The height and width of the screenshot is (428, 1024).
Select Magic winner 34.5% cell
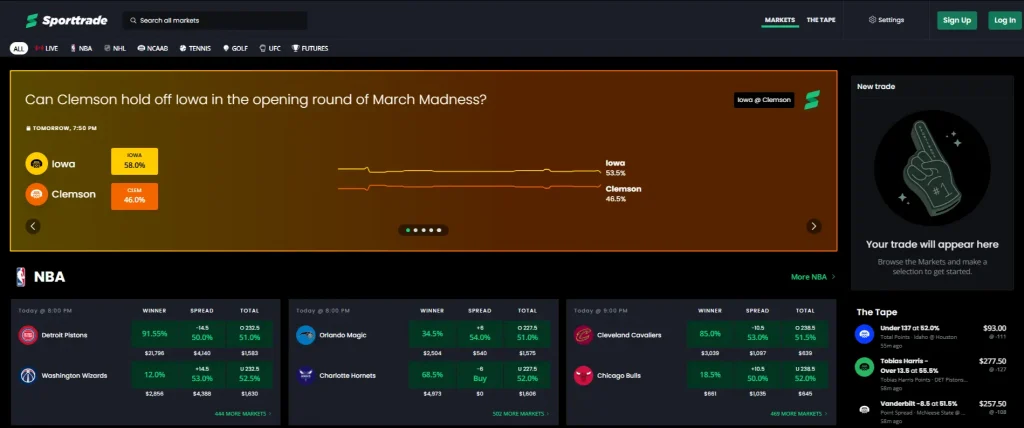coord(432,334)
